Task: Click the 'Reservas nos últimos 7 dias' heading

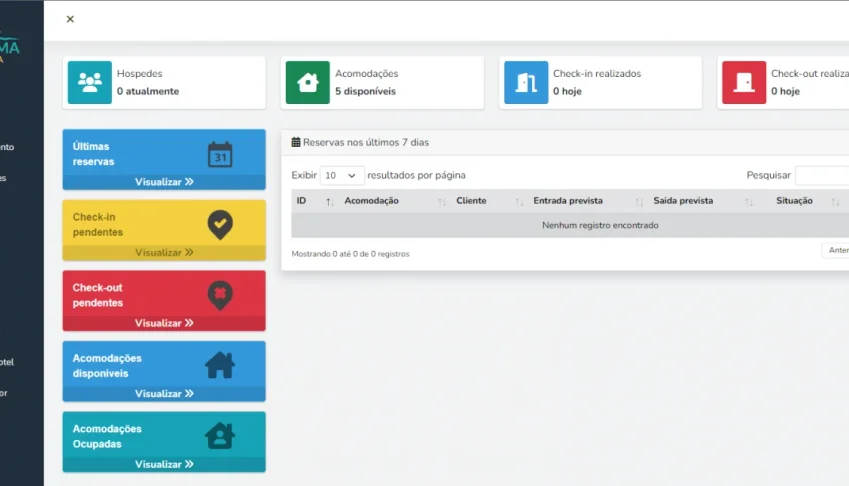Action: (x=365, y=142)
